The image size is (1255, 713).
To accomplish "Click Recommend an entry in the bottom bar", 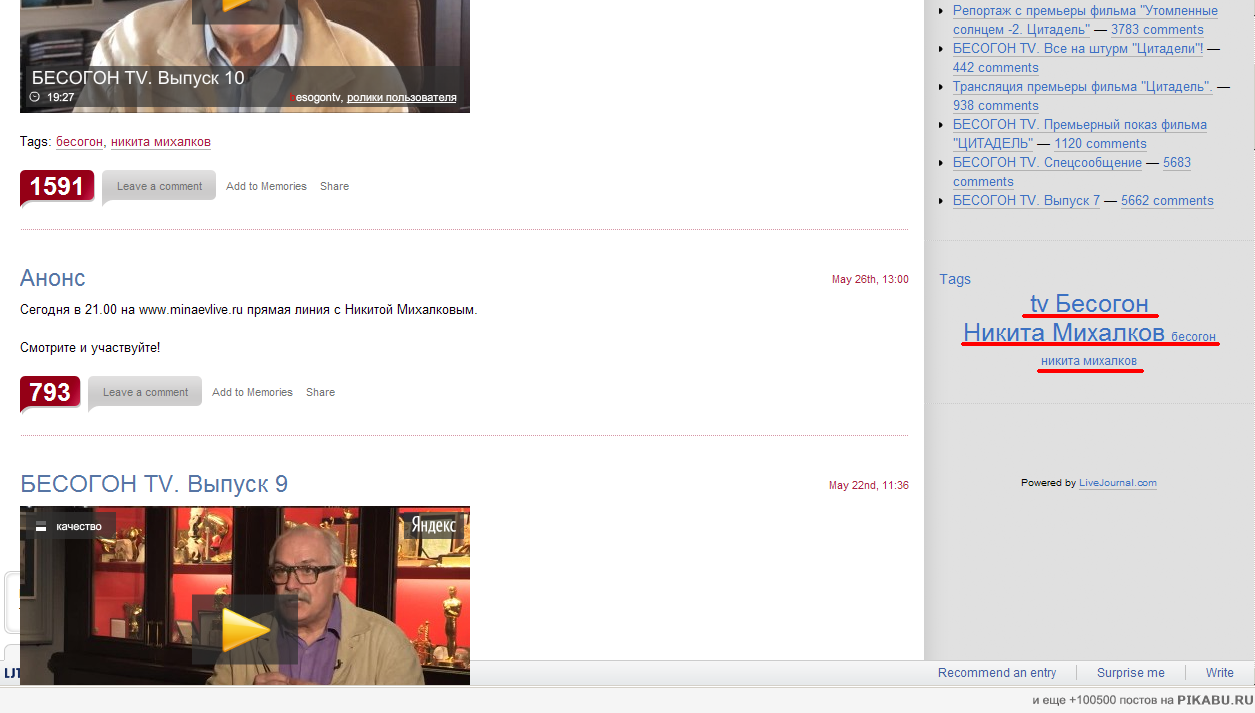I will point(997,673).
